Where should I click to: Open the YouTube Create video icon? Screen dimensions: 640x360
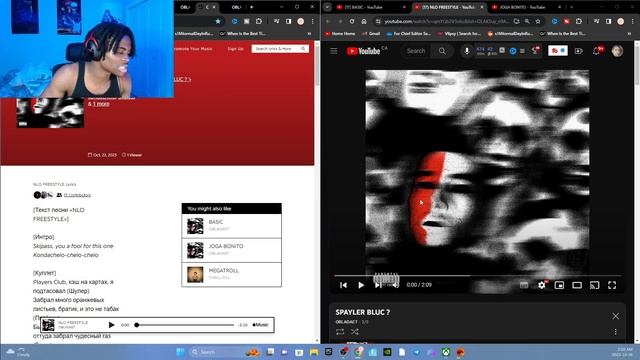point(578,51)
